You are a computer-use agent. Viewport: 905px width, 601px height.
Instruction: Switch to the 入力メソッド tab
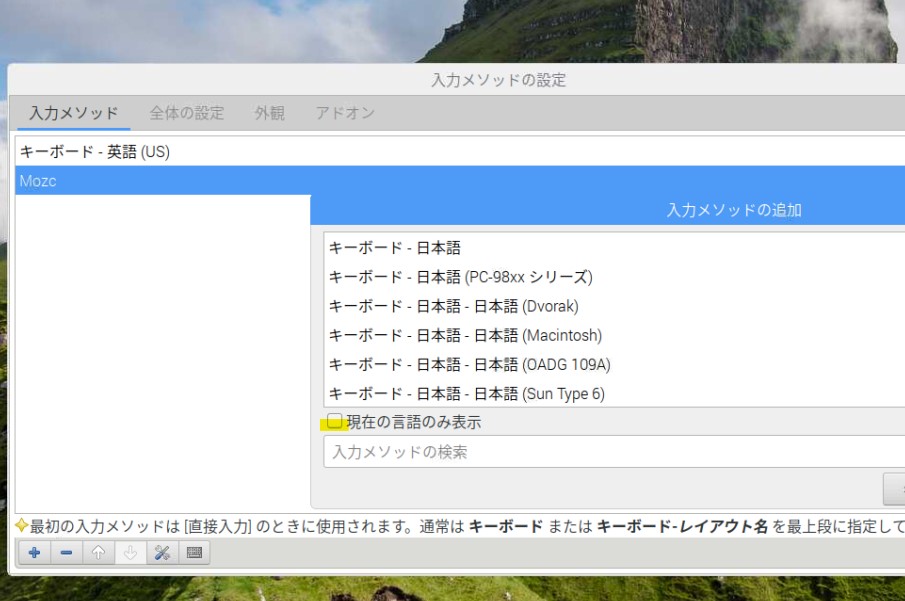tap(74, 113)
